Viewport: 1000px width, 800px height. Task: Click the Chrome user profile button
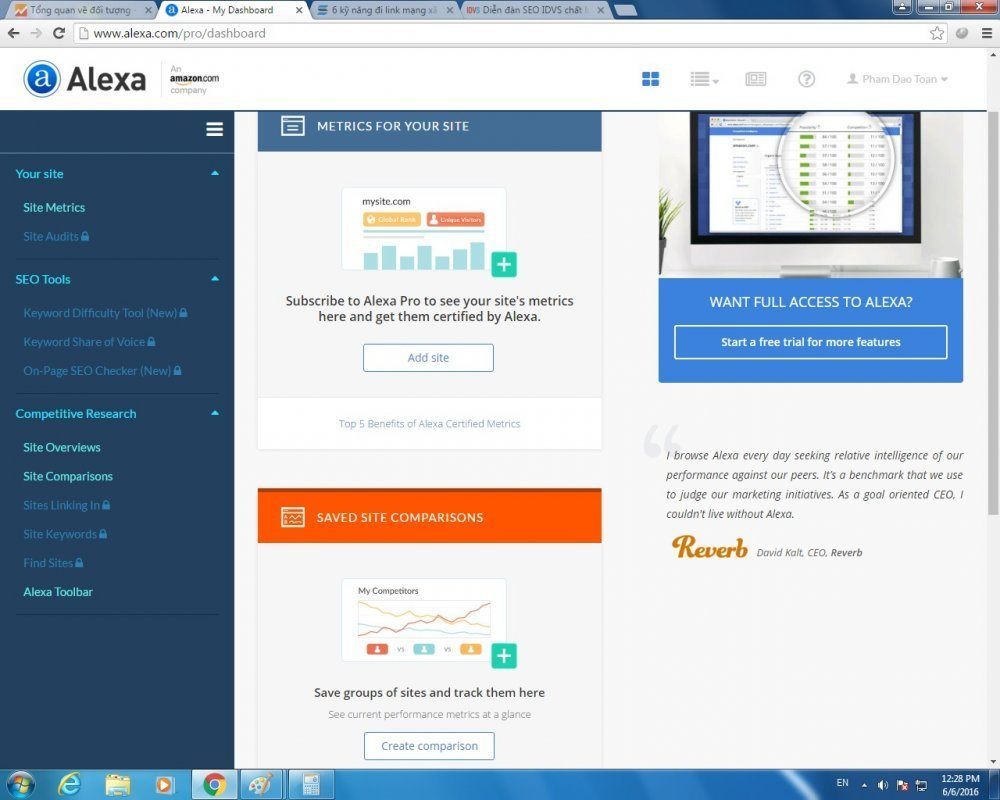click(x=902, y=7)
